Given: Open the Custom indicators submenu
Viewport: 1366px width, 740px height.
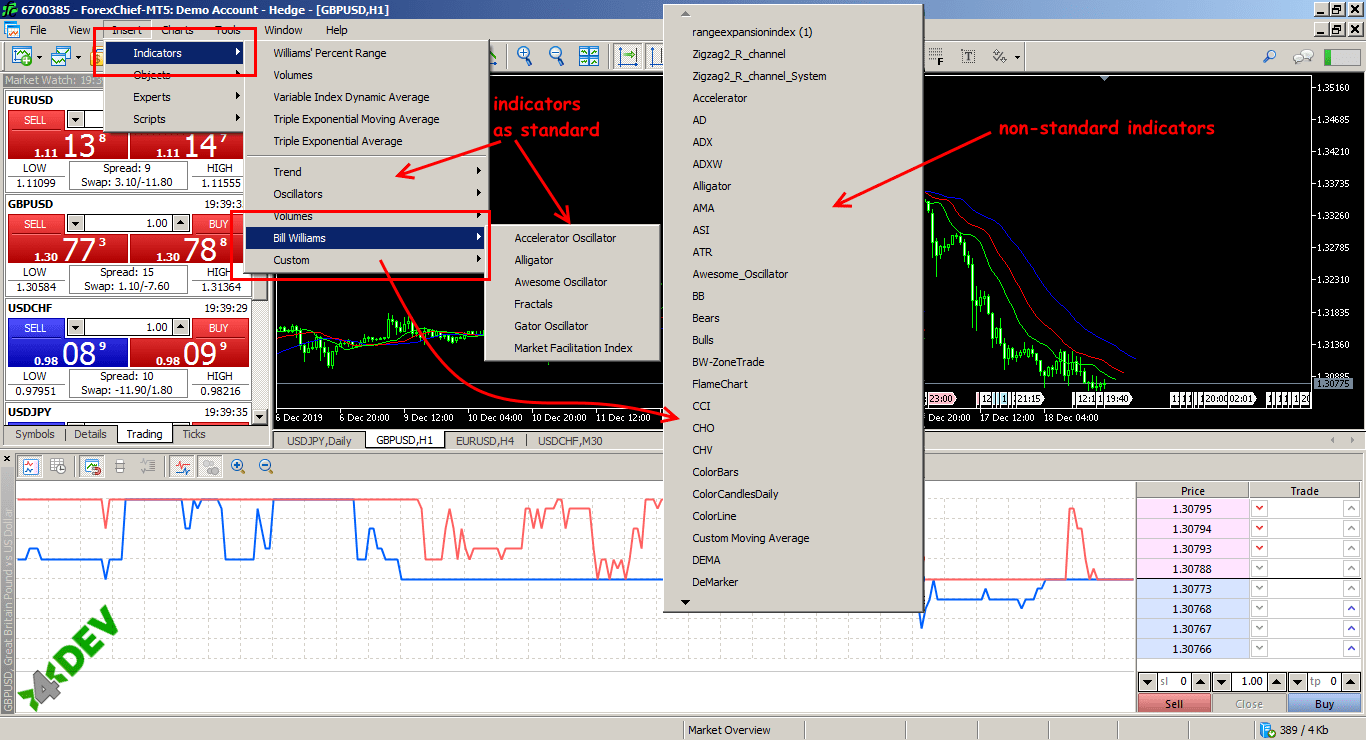Looking at the screenshot, I should (366, 260).
